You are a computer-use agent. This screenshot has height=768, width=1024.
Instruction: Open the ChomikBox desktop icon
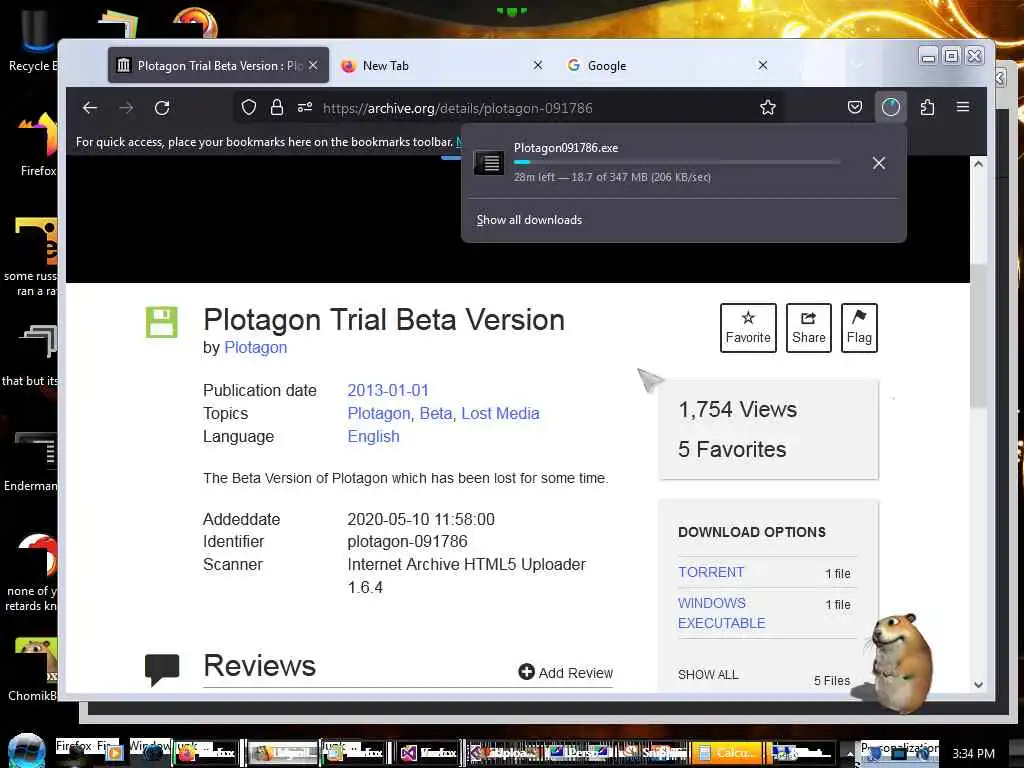(x=34, y=669)
